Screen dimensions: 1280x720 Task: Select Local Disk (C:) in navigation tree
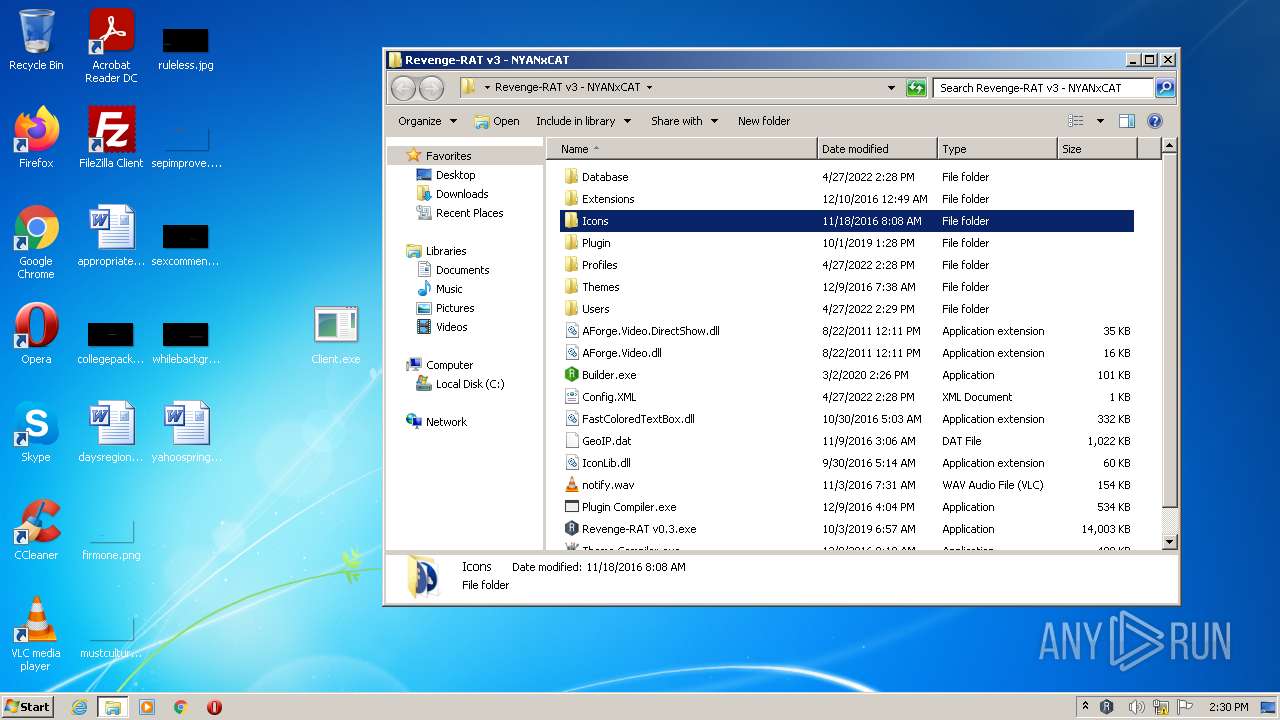coord(469,384)
